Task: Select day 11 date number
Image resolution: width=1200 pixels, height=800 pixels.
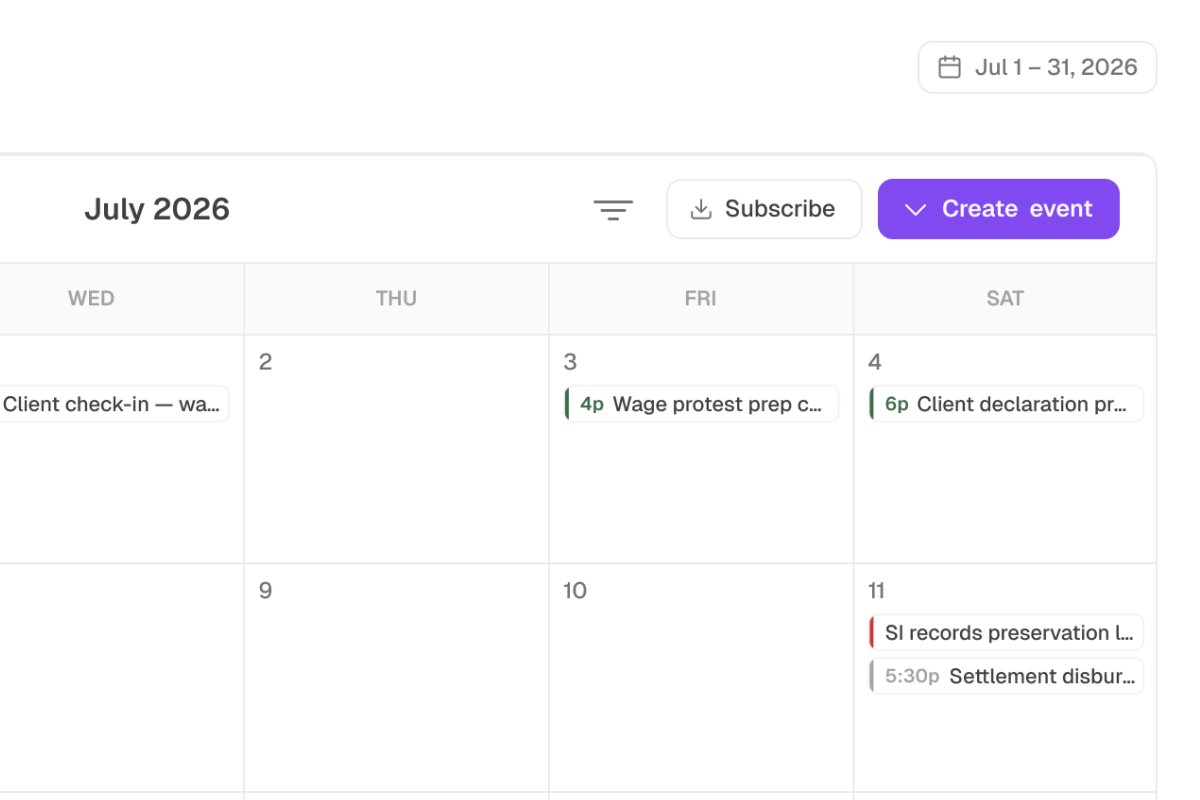Action: (877, 590)
